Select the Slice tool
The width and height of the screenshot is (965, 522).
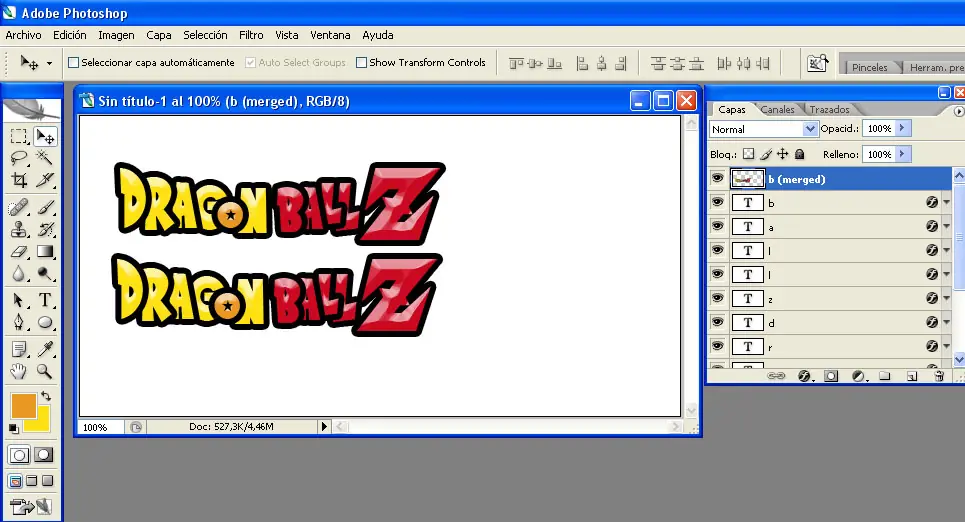click(45, 180)
